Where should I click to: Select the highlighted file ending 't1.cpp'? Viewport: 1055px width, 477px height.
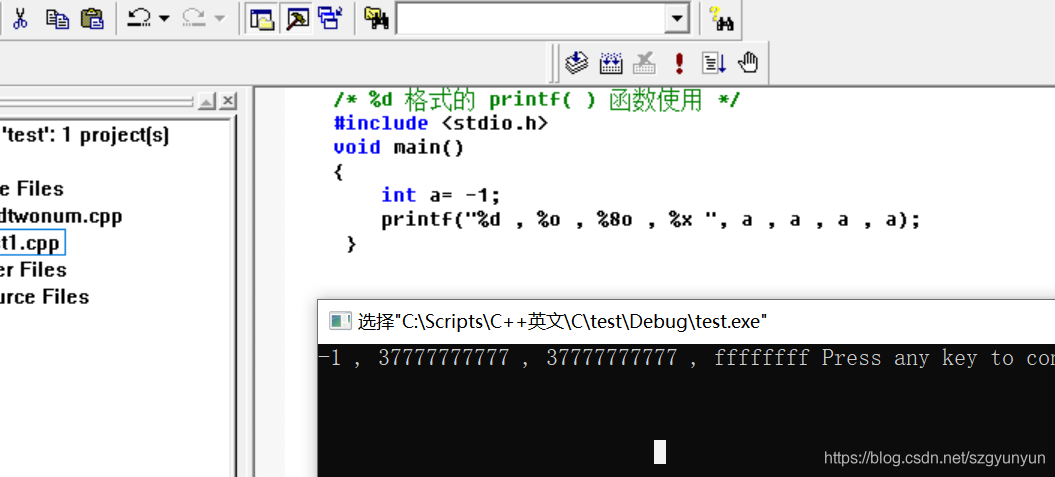tap(32, 242)
